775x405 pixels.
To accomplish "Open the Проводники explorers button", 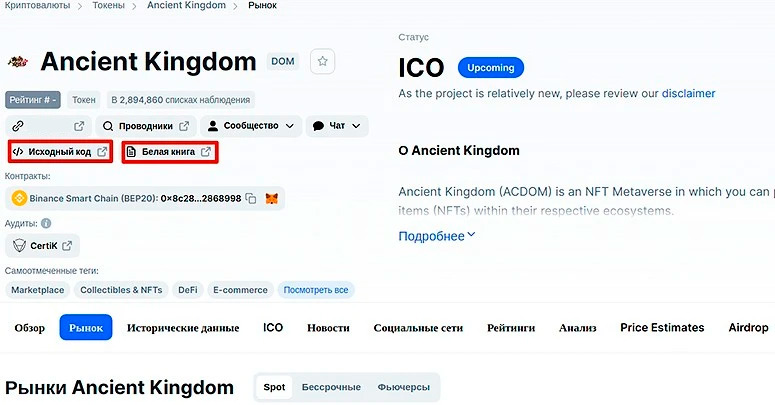I will [146, 126].
